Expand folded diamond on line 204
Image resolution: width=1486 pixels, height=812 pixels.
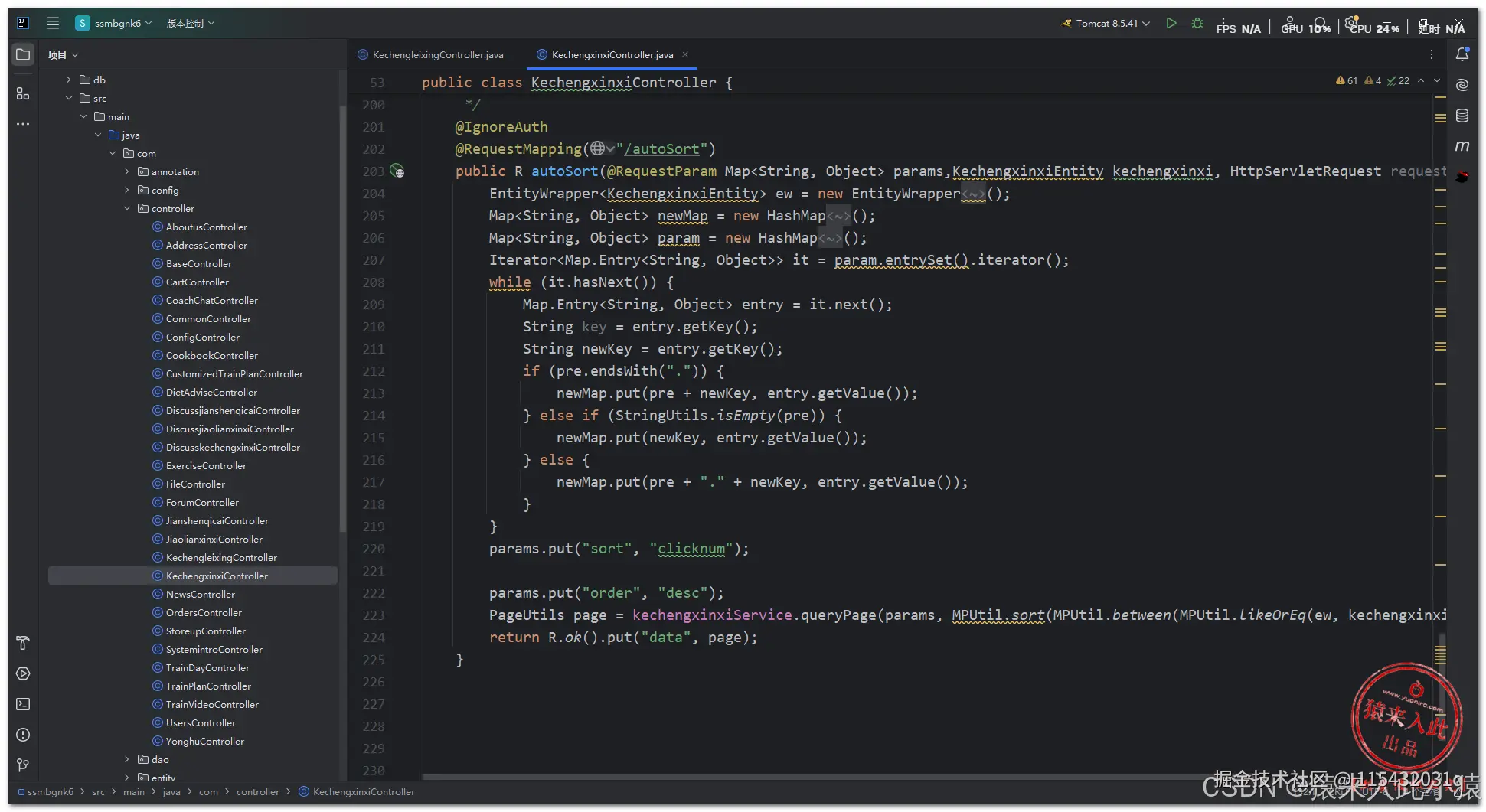pos(973,194)
